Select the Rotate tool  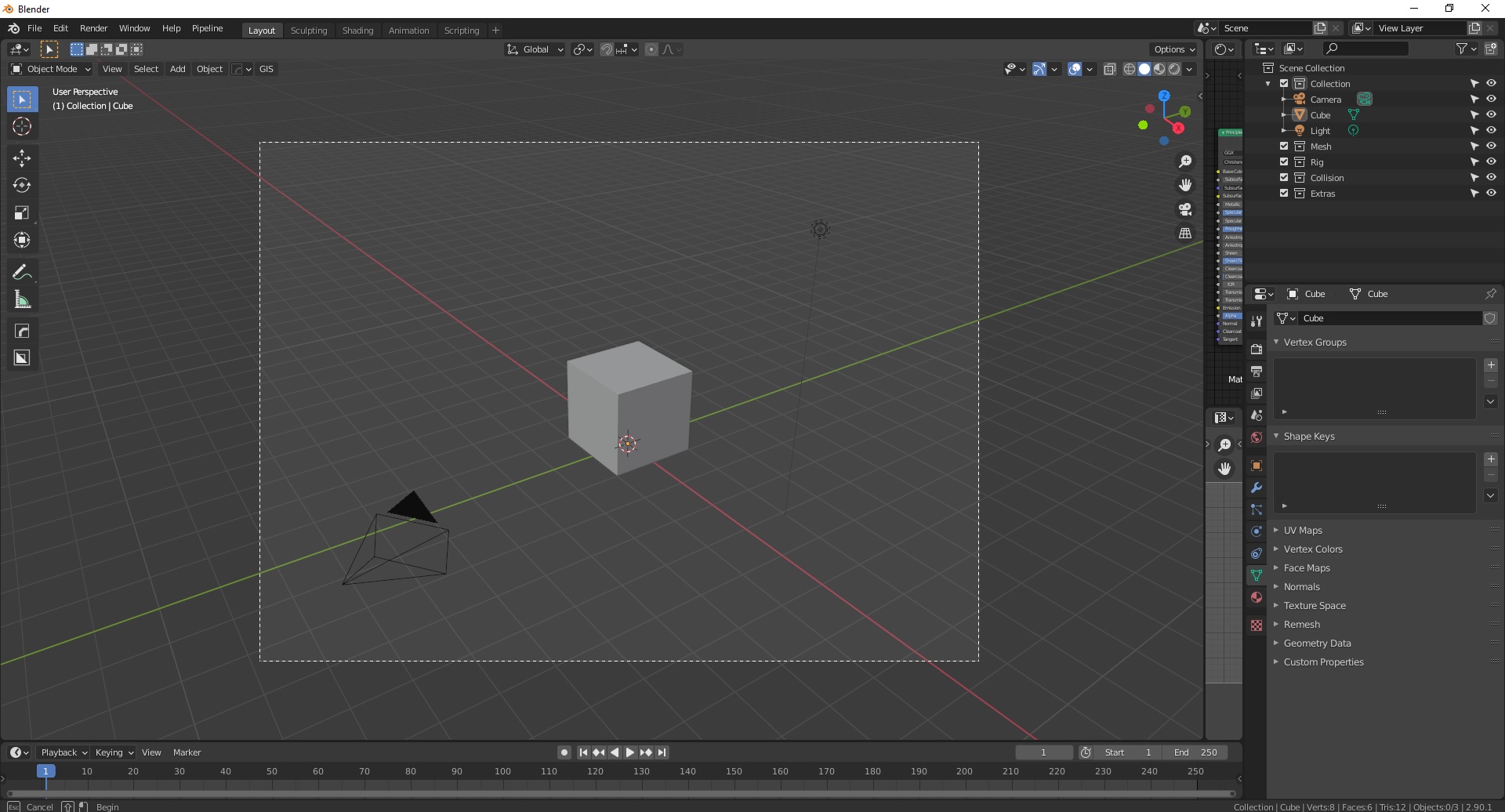(x=22, y=186)
